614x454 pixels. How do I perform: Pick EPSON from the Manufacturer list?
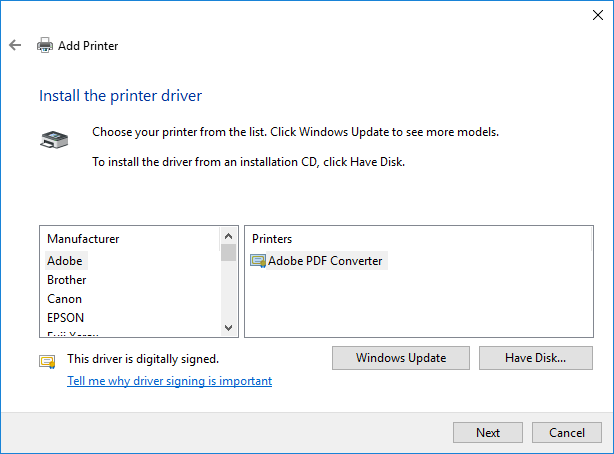(66, 318)
